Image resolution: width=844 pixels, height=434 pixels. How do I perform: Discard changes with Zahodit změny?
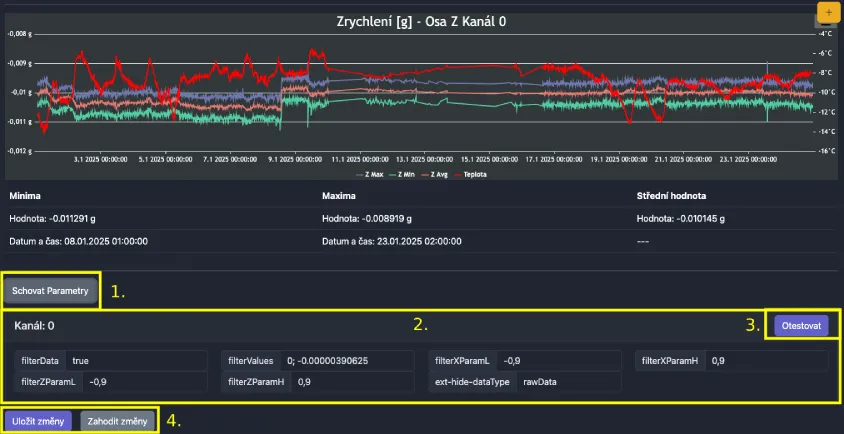118,421
